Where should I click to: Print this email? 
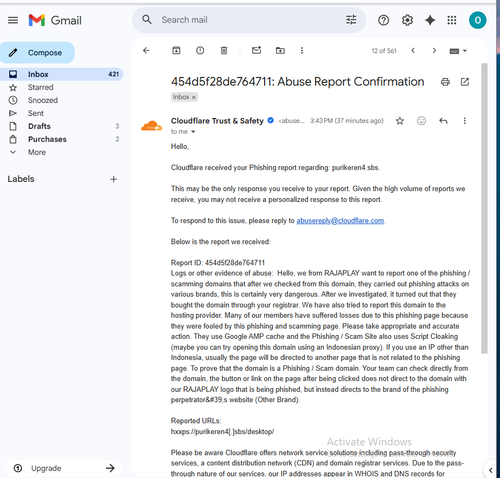(x=445, y=82)
